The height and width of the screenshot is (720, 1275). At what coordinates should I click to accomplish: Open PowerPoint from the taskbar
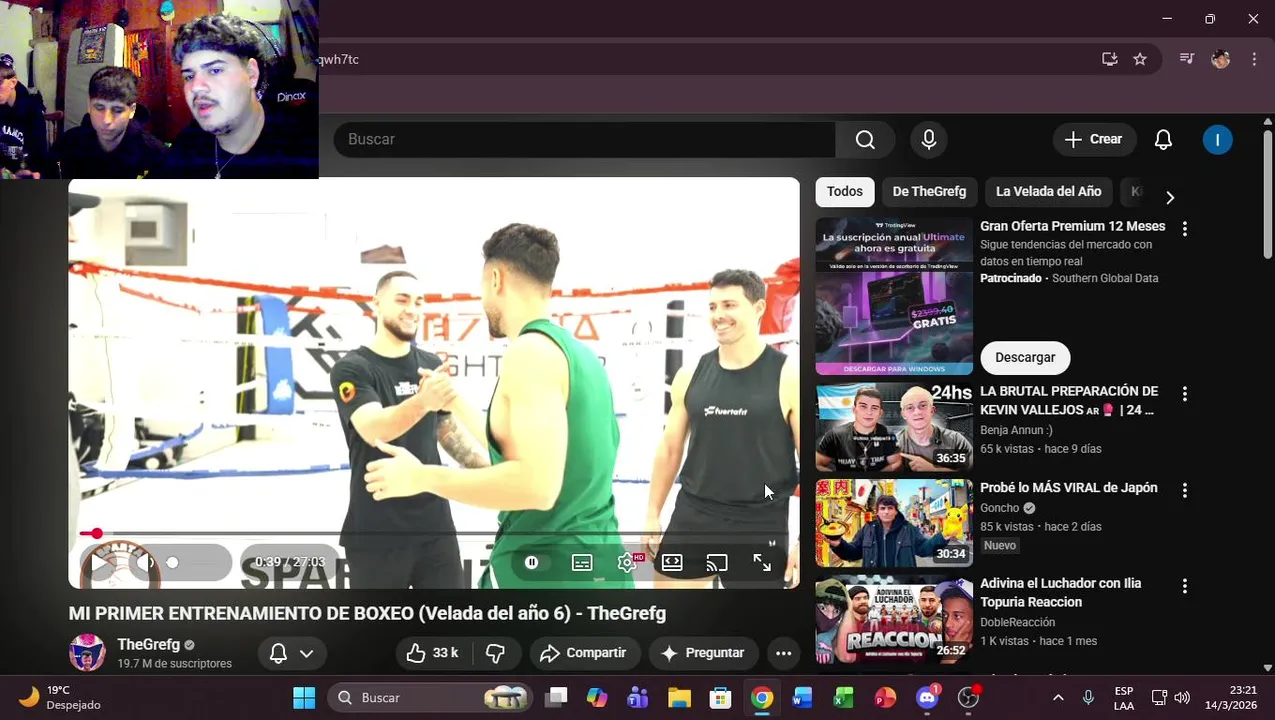point(885,698)
